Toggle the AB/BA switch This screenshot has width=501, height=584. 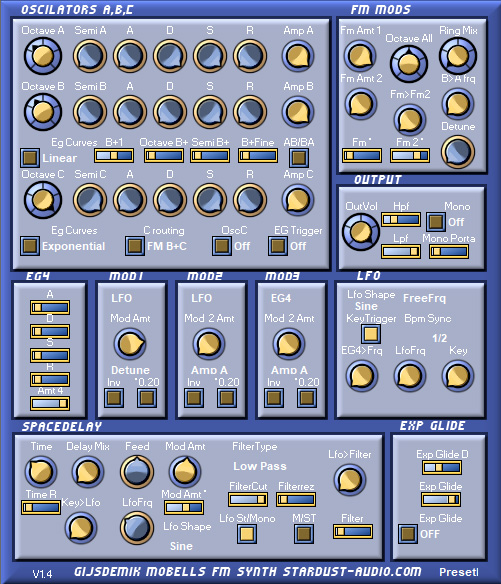299,158
